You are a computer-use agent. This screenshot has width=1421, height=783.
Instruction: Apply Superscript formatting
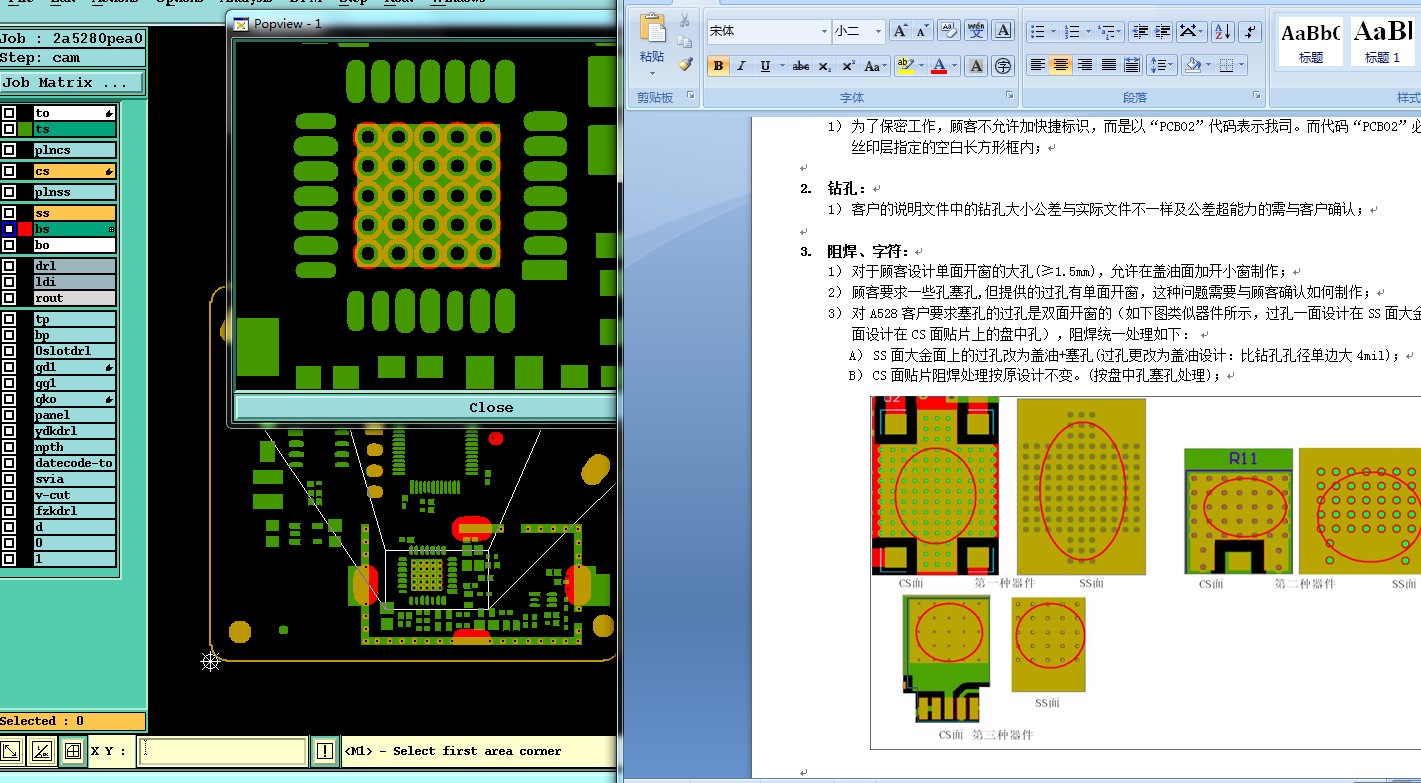coord(848,66)
